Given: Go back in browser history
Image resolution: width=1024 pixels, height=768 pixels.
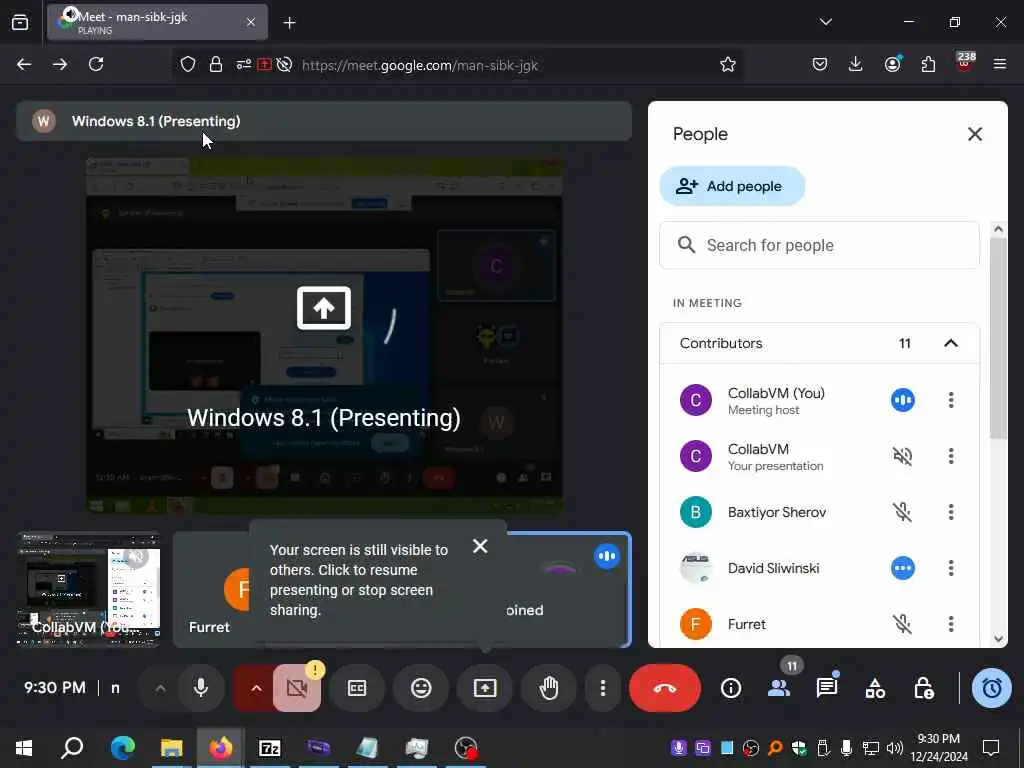Looking at the screenshot, I should pyautogui.click(x=24, y=64).
